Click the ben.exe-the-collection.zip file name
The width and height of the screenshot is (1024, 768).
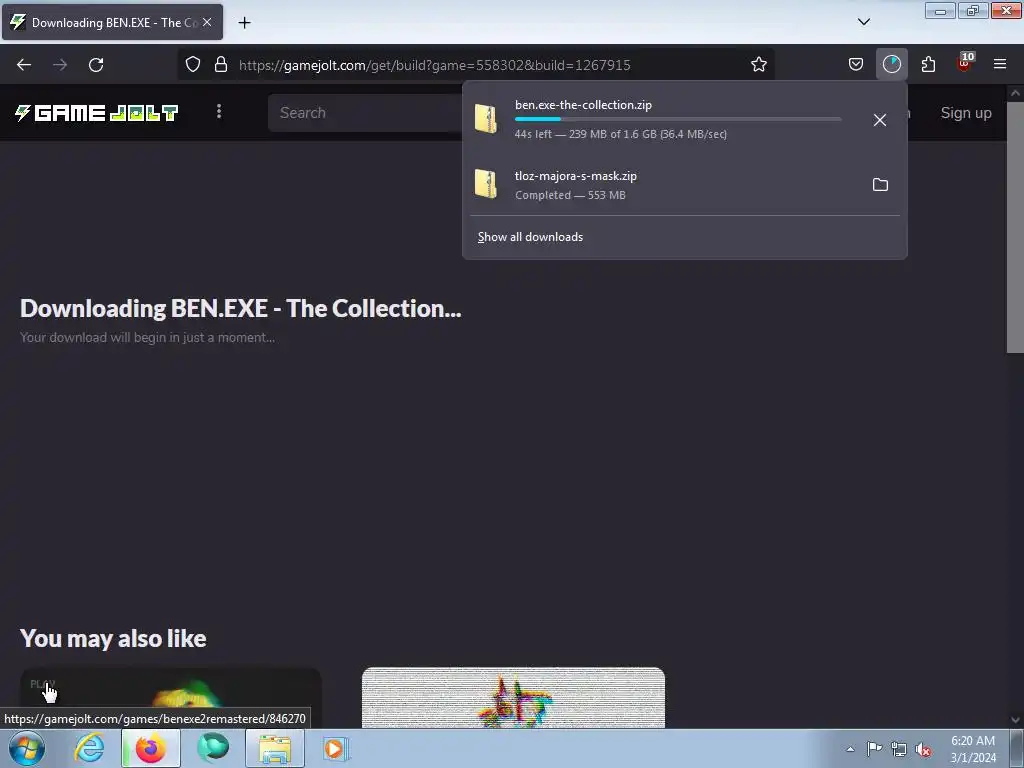click(x=583, y=105)
